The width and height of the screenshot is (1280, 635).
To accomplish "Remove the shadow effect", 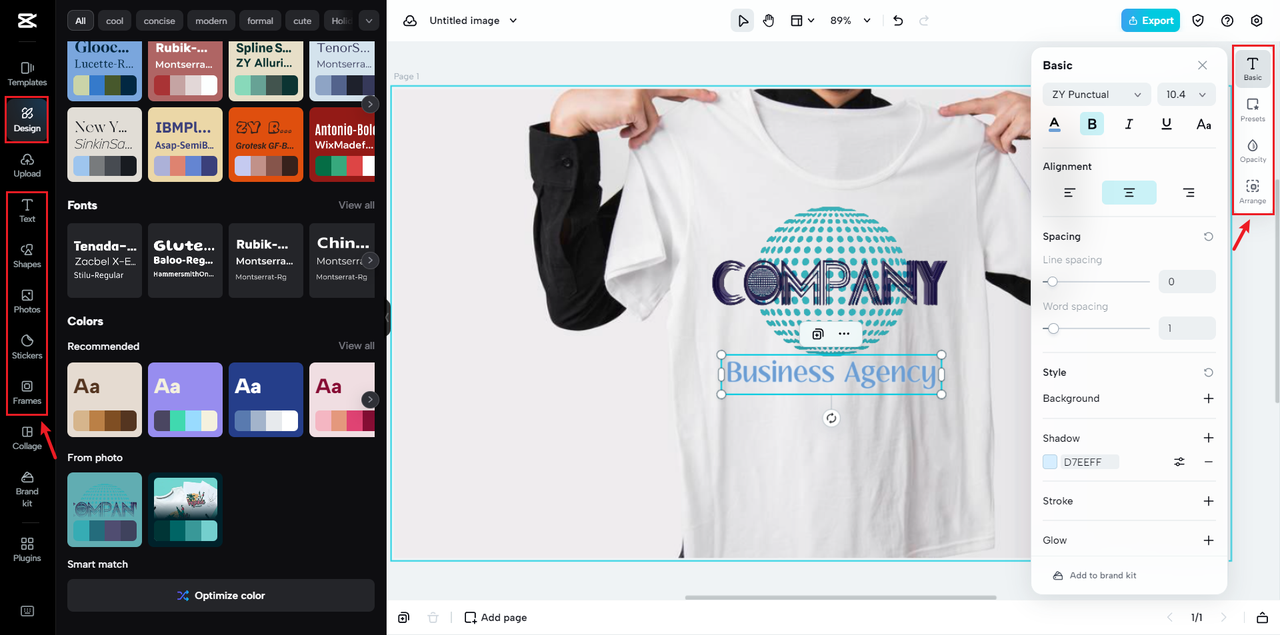I will [x=1208, y=462].
